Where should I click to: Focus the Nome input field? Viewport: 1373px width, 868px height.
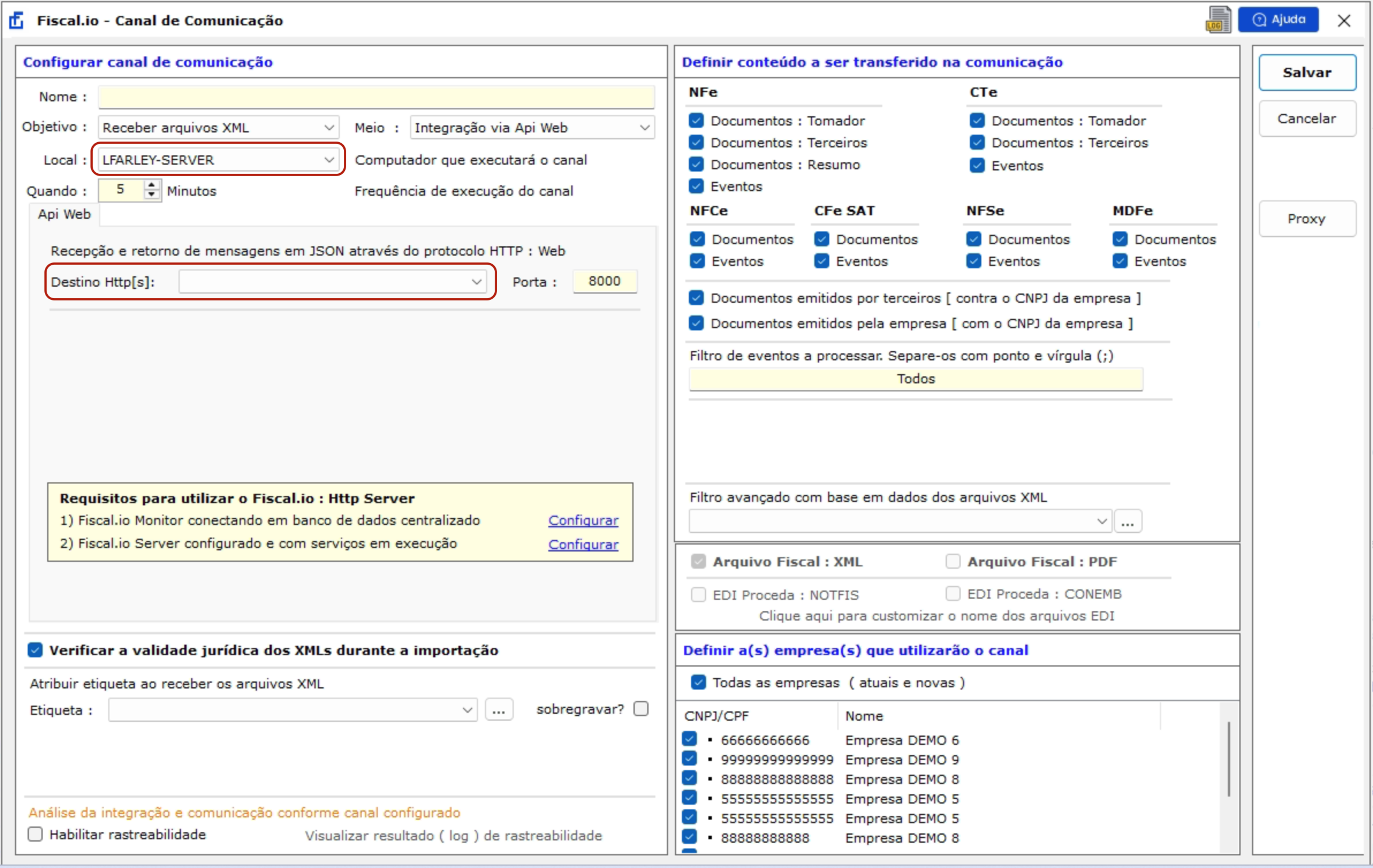click(x=376, y=97)
